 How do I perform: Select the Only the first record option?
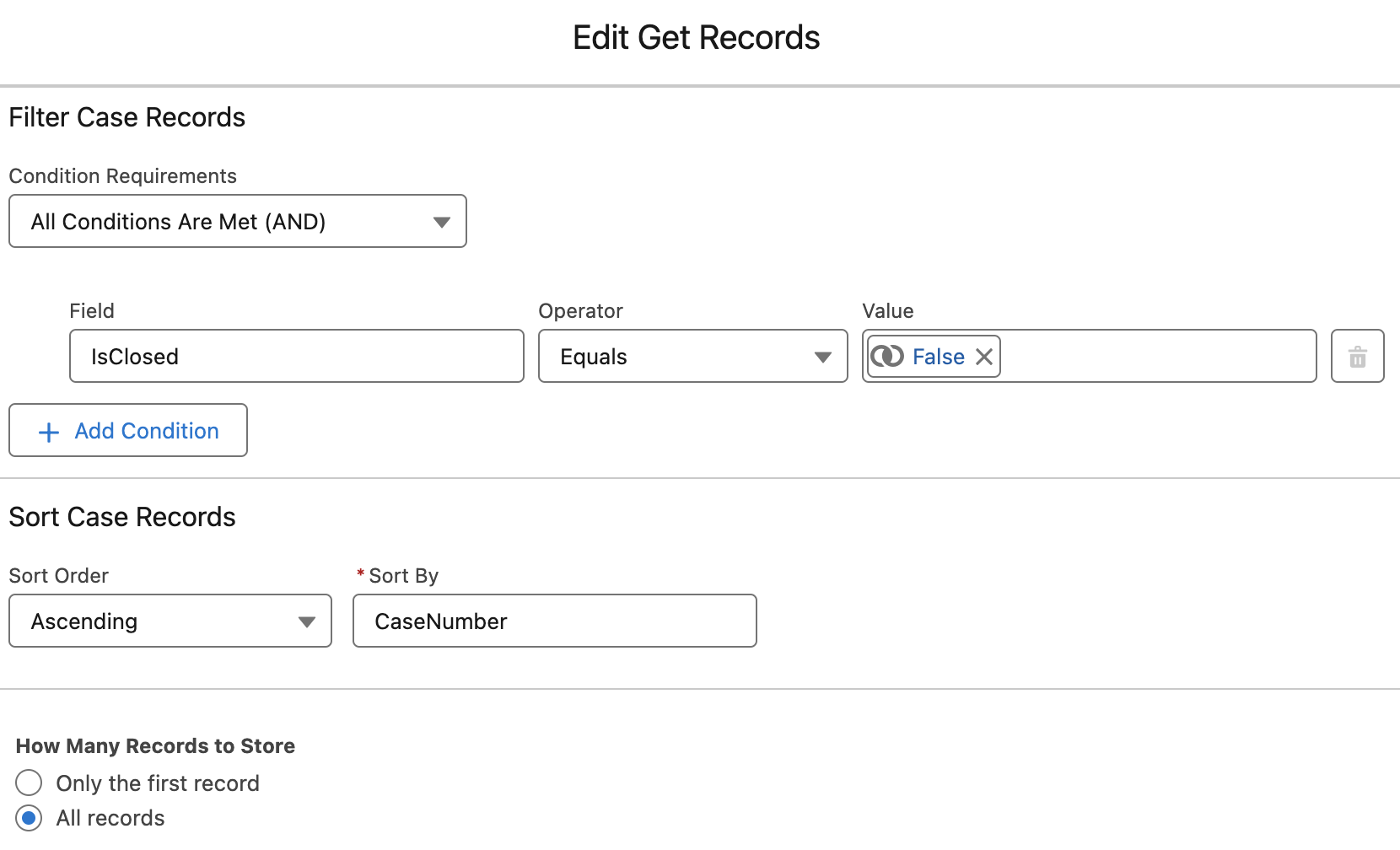(29, 783)
